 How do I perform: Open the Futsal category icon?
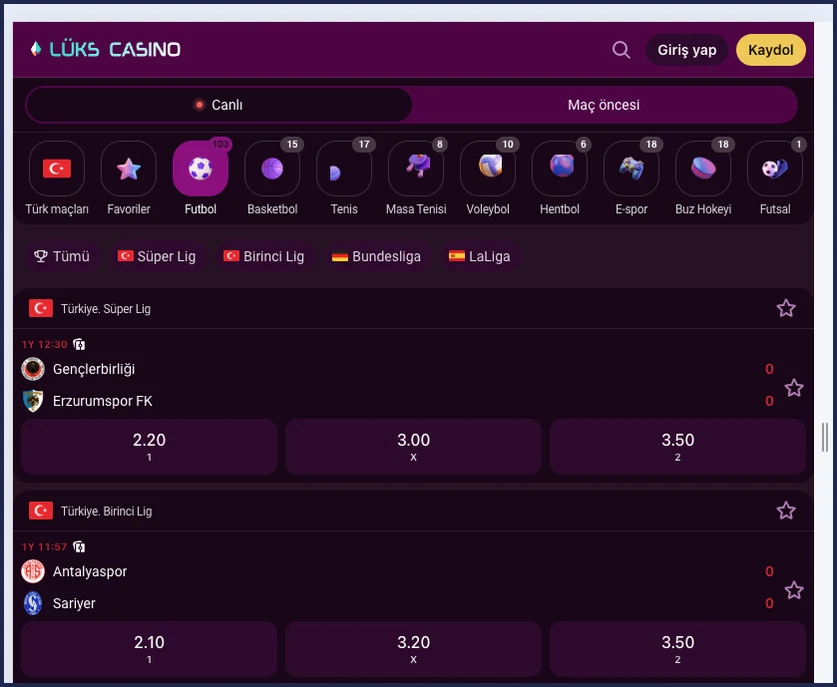(775, 169)
